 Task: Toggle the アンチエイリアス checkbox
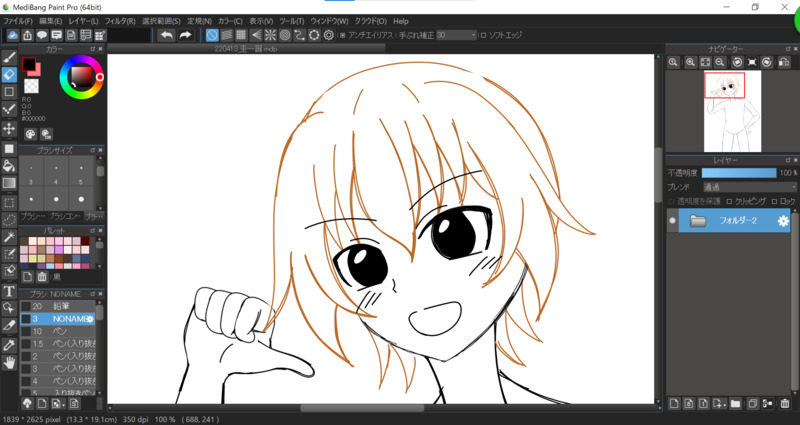coord(342,36)
